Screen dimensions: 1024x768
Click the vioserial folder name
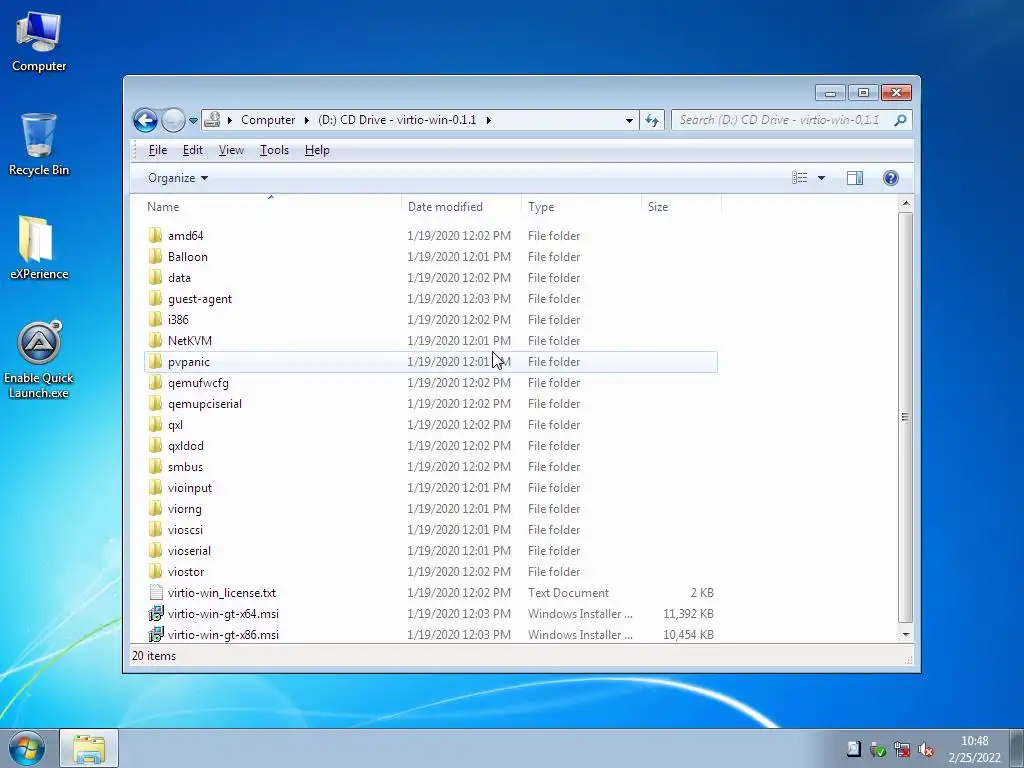click(189, 551)
